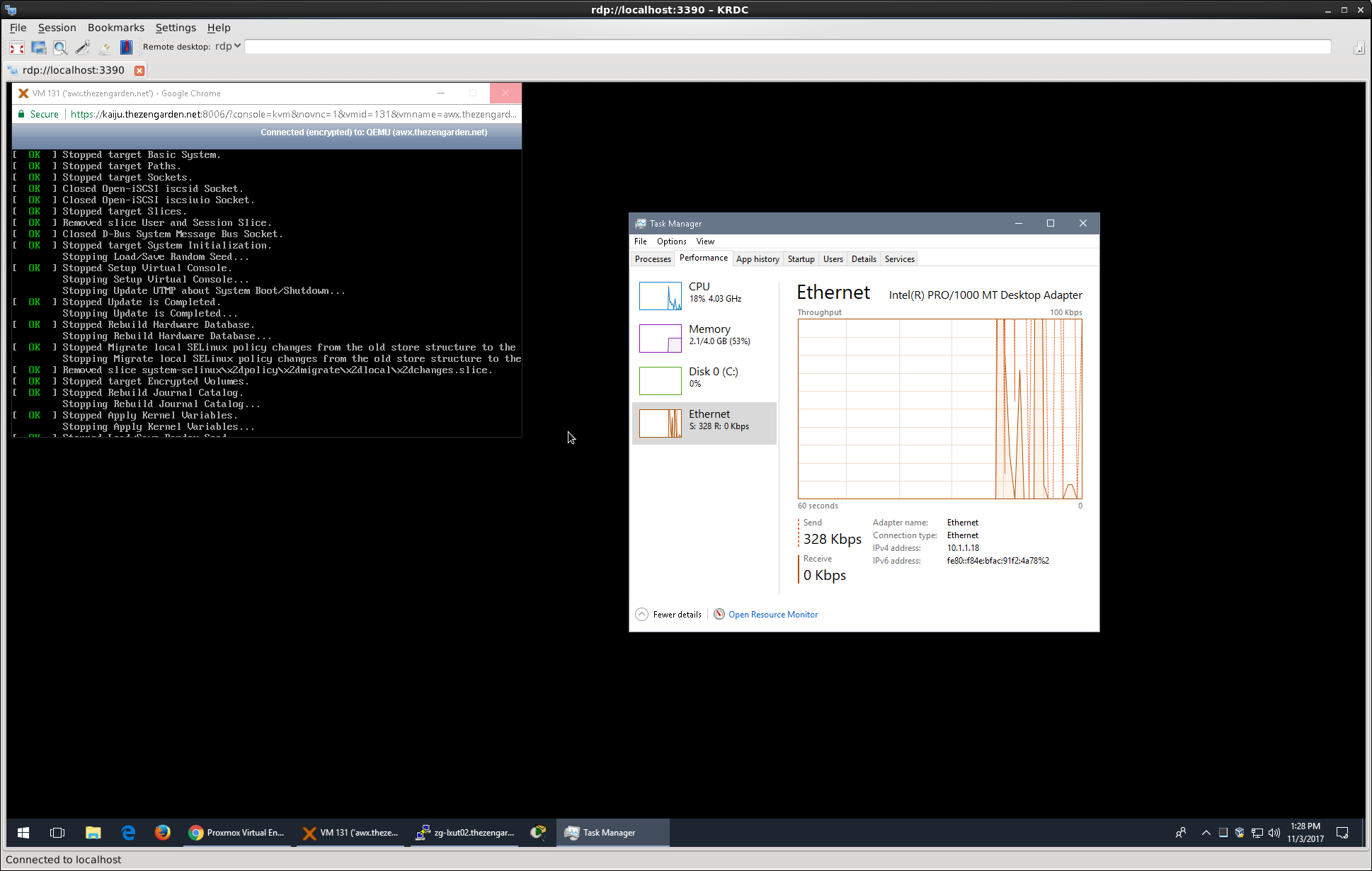This screenshot has width=1372, height=871.
Task: Open the Action Center notifications icon
Action: point(1342,833)
